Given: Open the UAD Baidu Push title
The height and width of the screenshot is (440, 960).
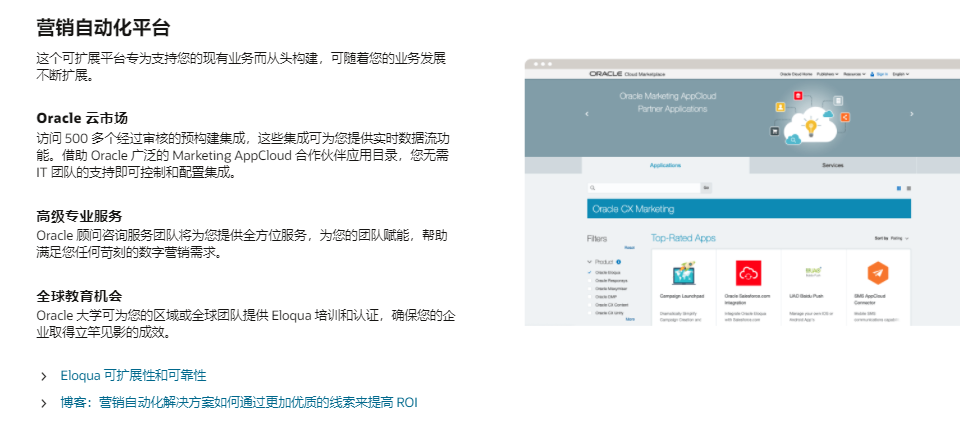Looking at the screenshot, I should coord(806,296).
